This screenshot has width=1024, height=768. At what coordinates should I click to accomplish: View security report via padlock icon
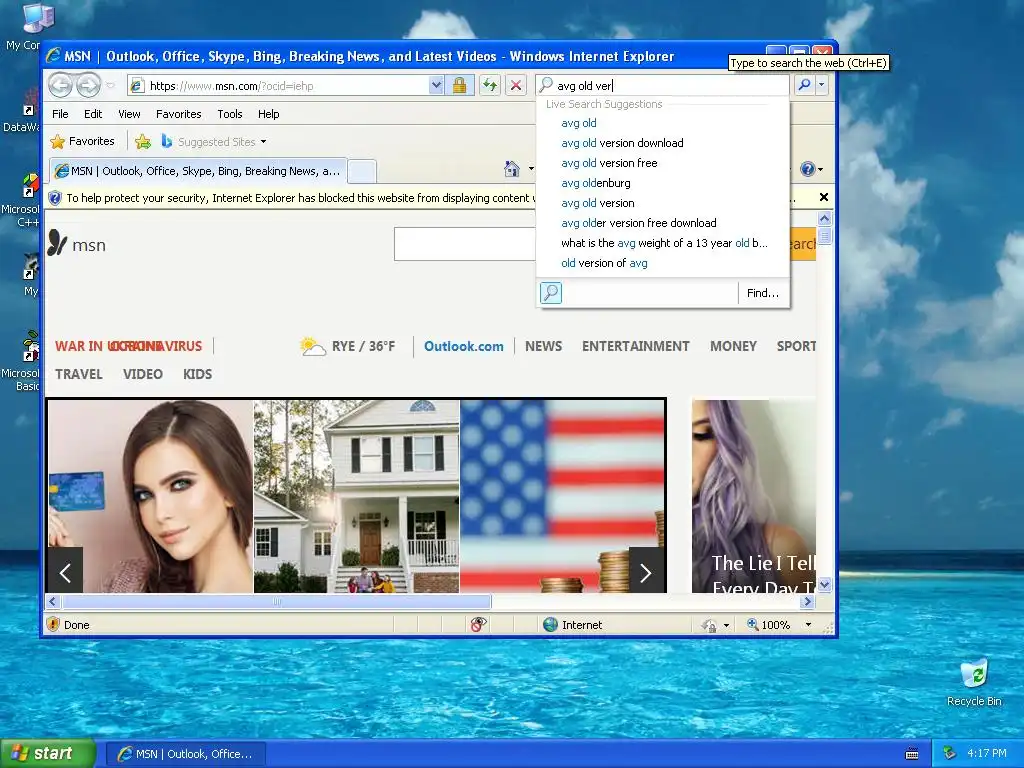tap(459, 86)
